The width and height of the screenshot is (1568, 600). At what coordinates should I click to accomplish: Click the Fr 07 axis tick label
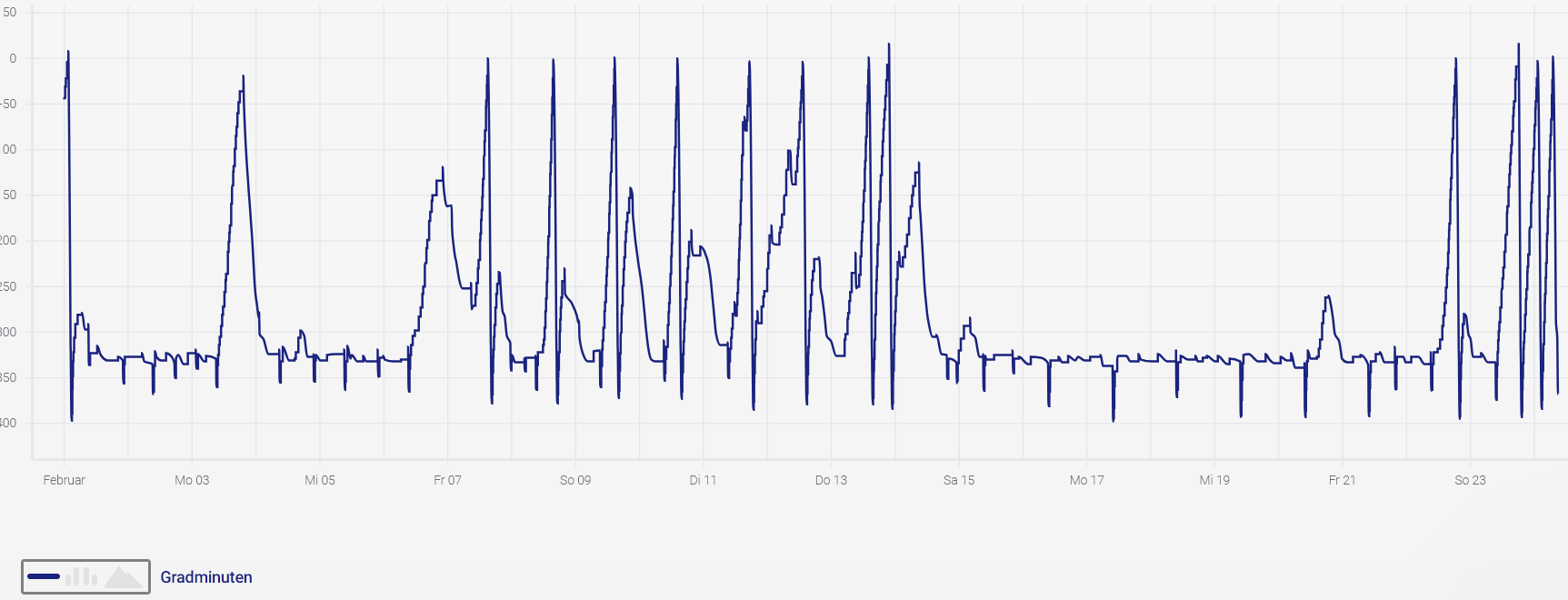coord(447,480)
